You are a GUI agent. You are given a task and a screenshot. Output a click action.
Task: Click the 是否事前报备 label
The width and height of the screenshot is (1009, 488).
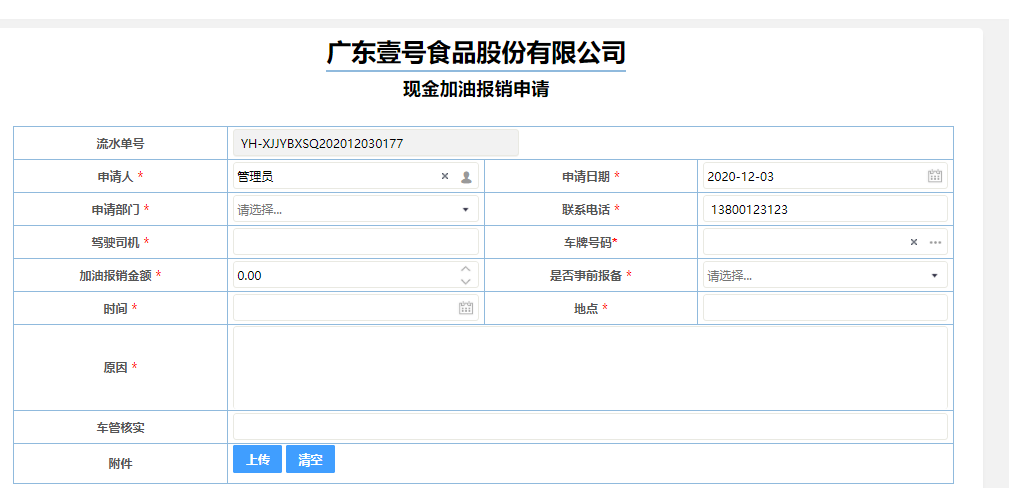pos(586,276)
